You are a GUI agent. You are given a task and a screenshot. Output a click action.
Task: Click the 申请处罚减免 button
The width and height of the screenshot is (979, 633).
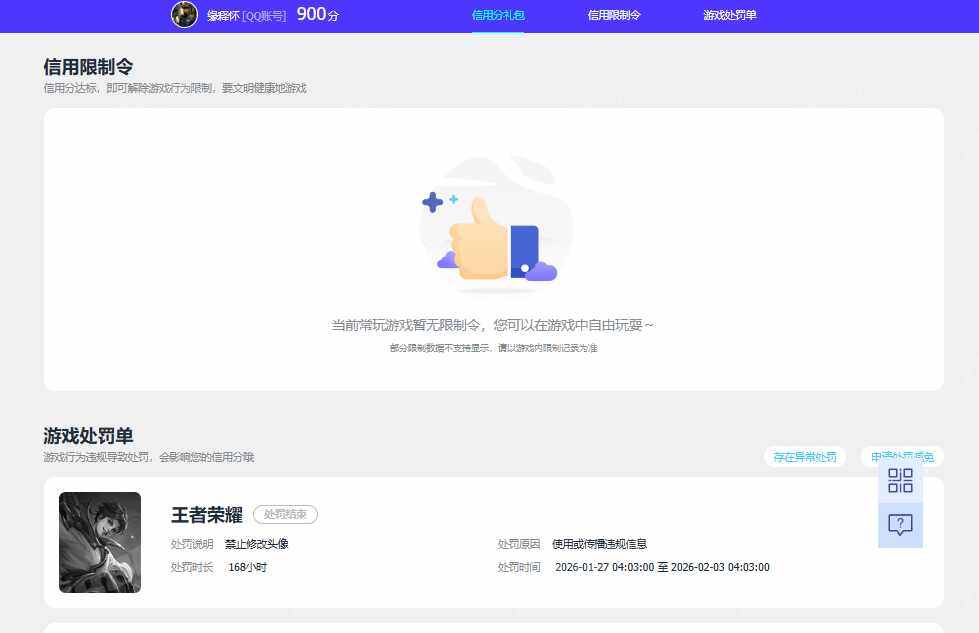click(902, 457)
